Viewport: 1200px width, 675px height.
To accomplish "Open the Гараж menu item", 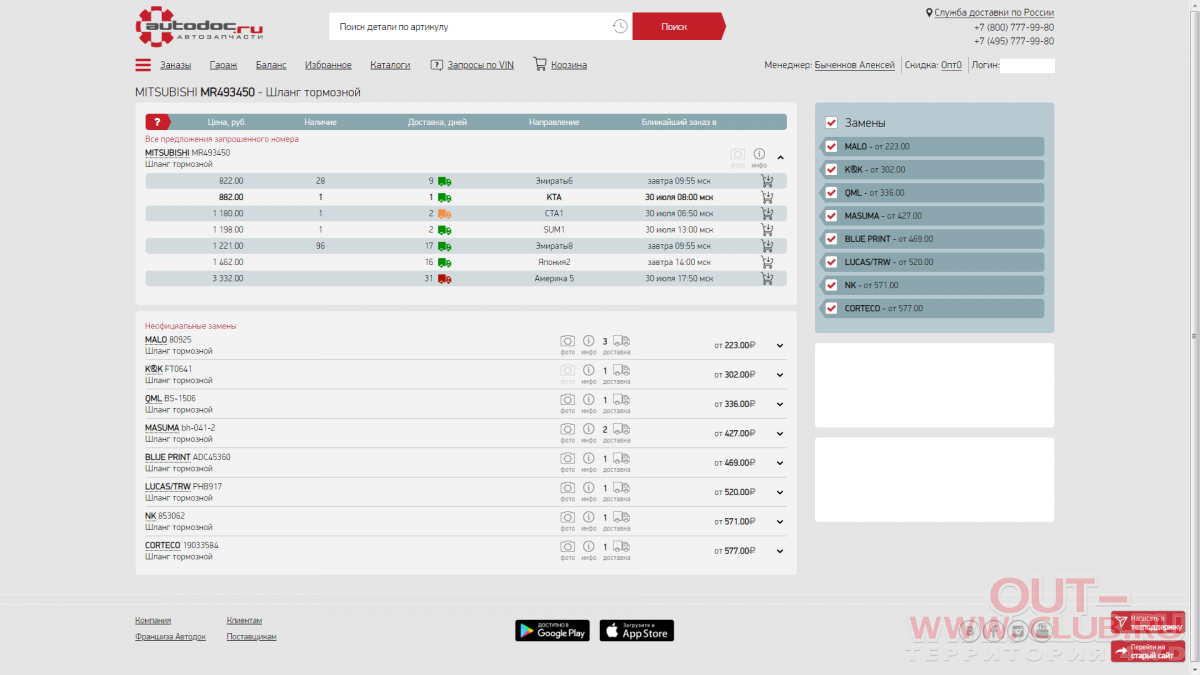I will [x=223, y=65].
